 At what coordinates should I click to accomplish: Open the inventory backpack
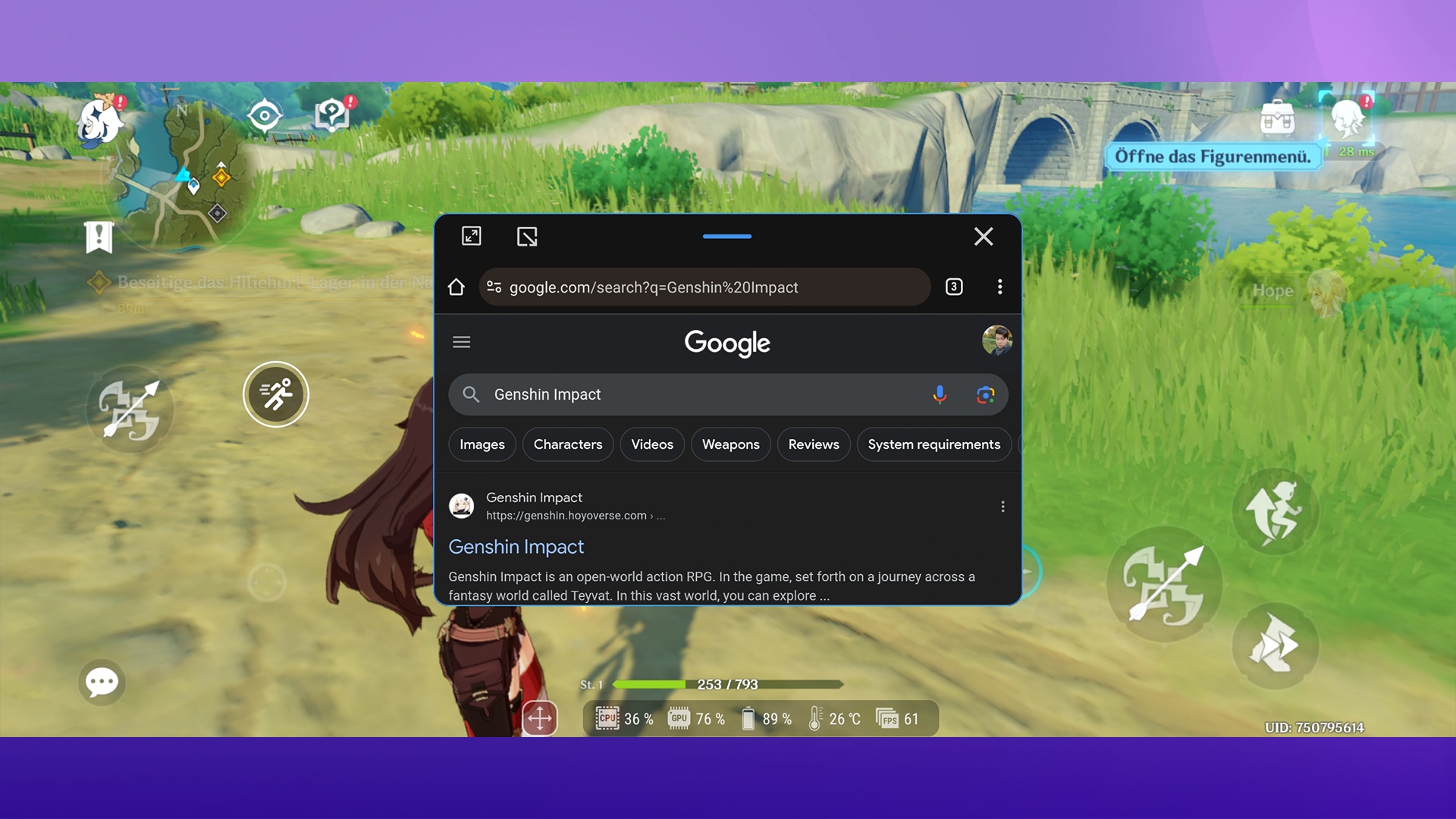1277,118
